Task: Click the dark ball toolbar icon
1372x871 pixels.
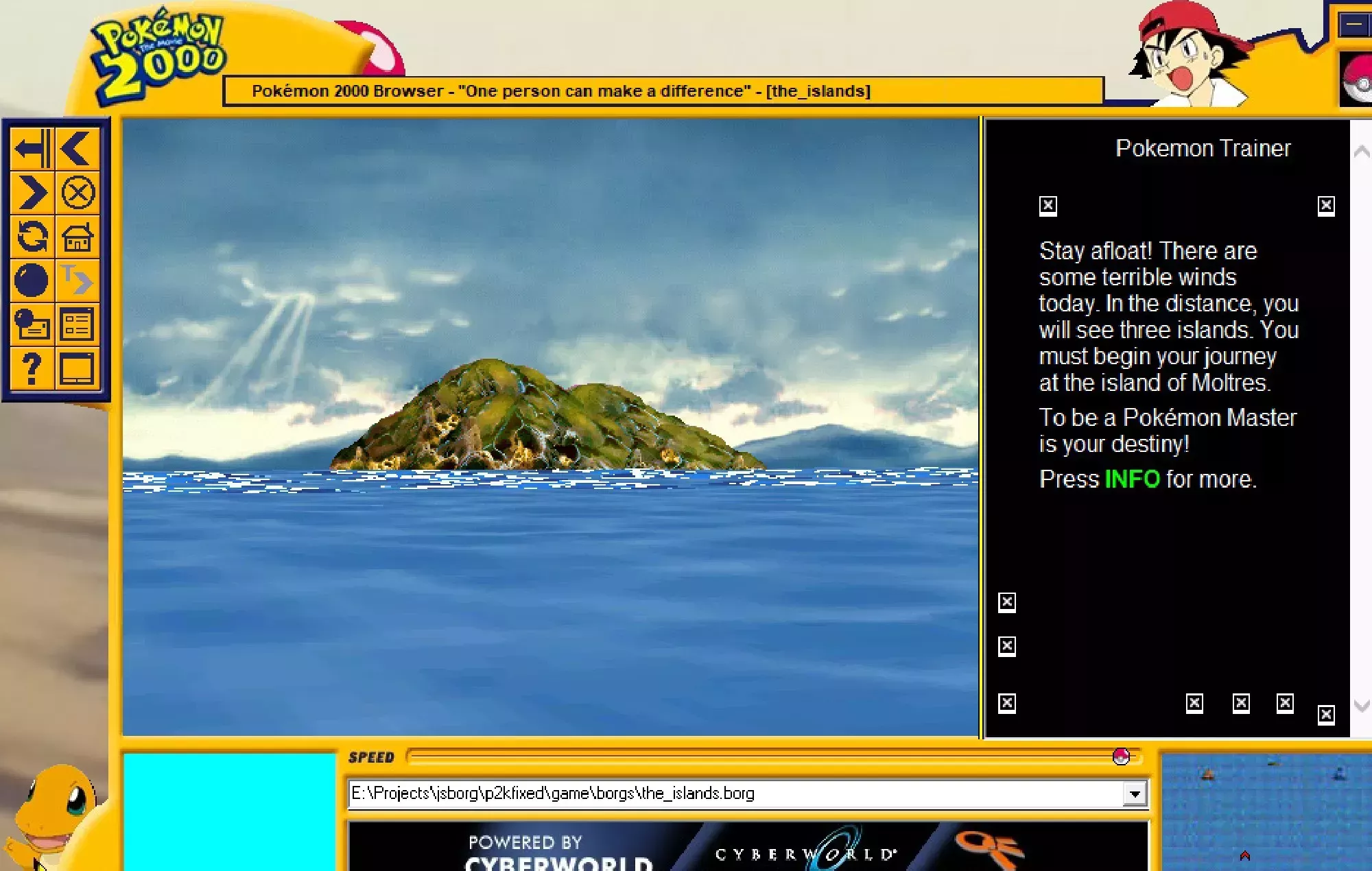Action: click(x=32, y=281)
